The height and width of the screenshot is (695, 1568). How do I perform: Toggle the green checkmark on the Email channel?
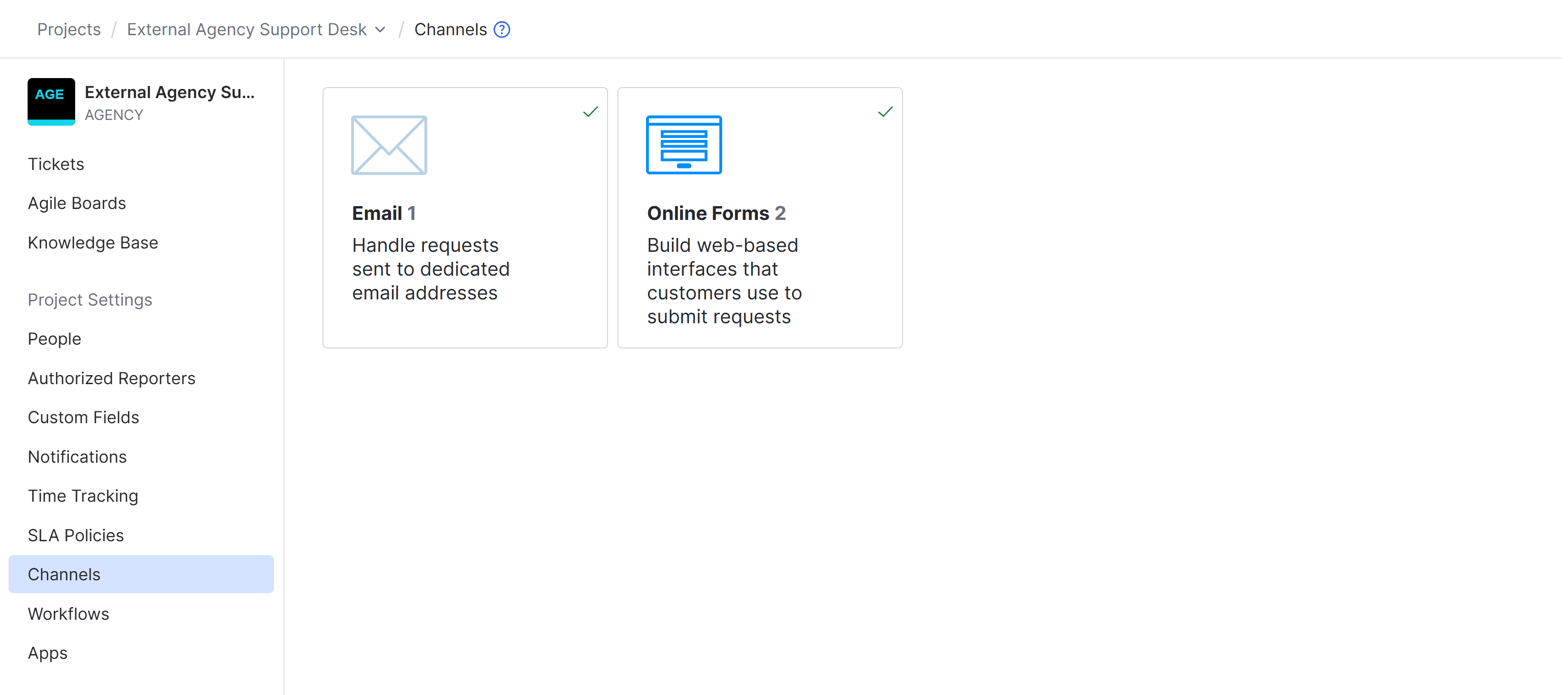click(x=590, y=111)
